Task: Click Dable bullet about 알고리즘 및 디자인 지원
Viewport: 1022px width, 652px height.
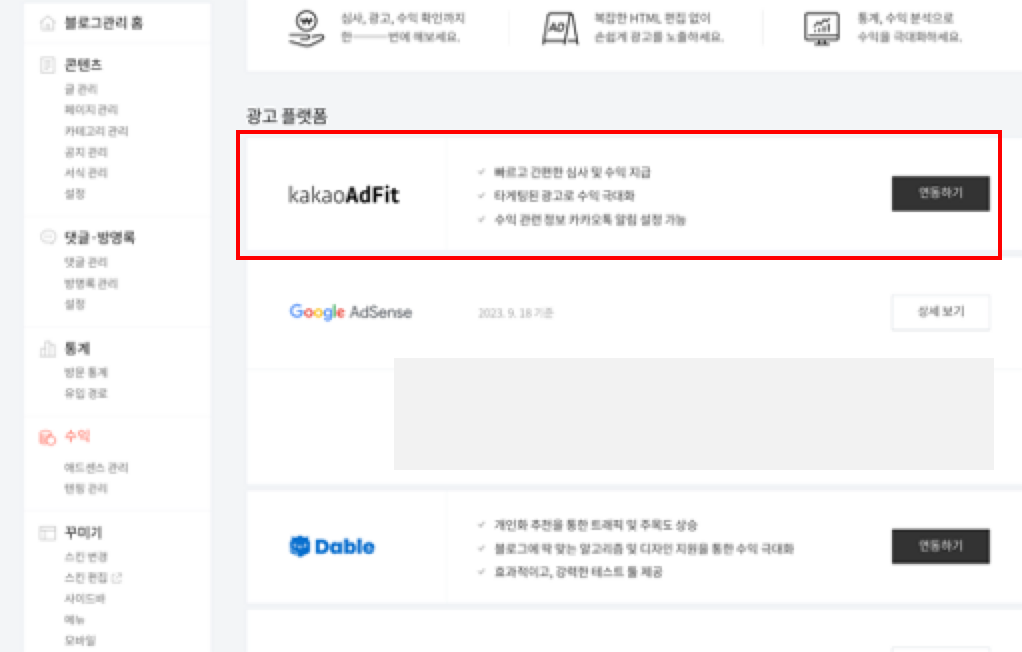Action: point(644,548)
